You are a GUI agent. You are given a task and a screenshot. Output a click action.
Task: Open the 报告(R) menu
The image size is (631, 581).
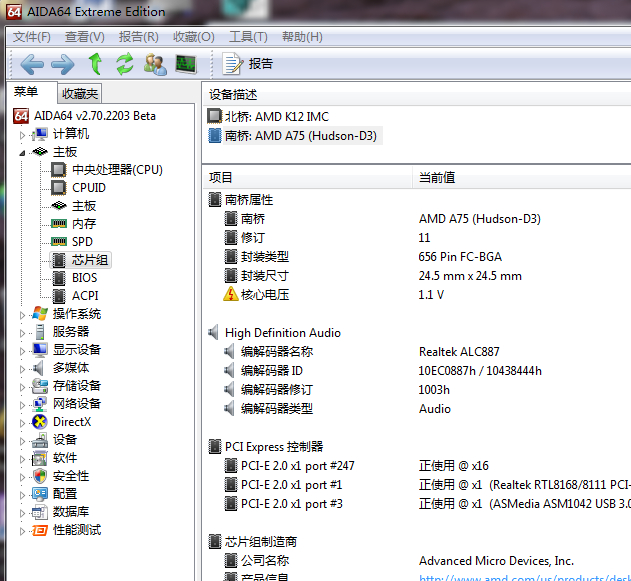[x=138, y=37]
